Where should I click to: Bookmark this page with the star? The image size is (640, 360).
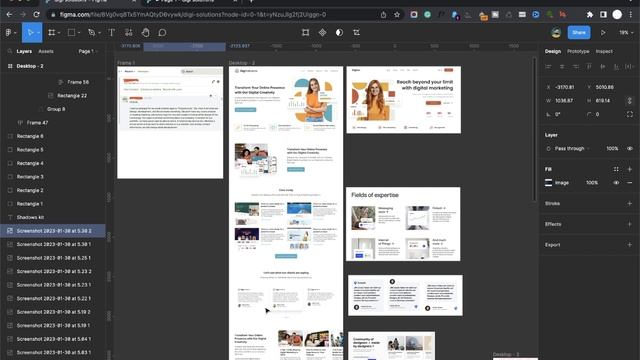click(x=397, y=14)
